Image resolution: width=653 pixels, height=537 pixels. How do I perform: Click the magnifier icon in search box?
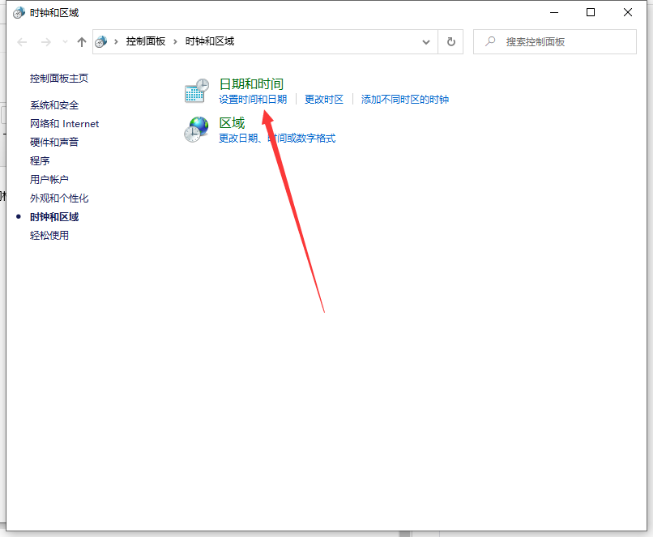[490, 41]
